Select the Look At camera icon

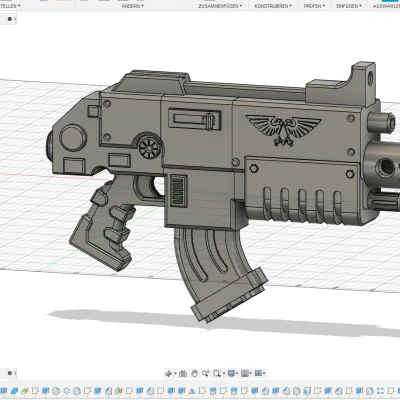(x=183, y=373)
